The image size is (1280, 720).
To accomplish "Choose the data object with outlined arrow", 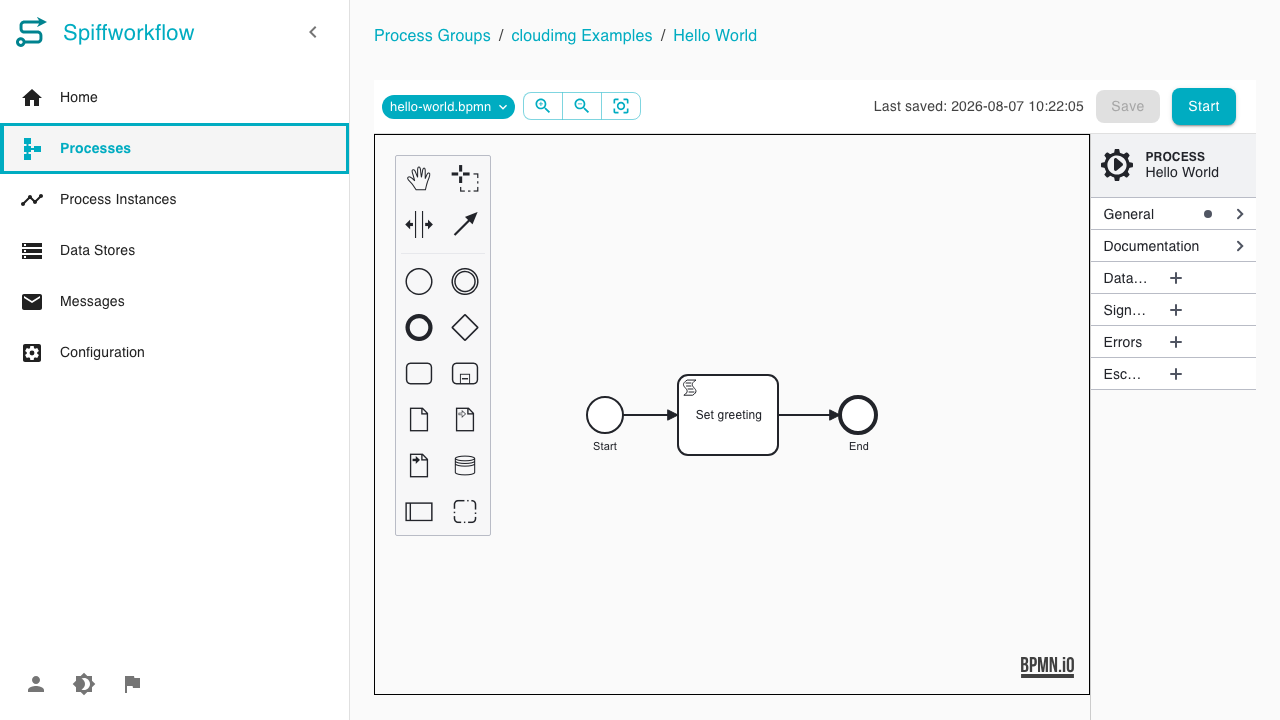I will click(x=465, y=419).
